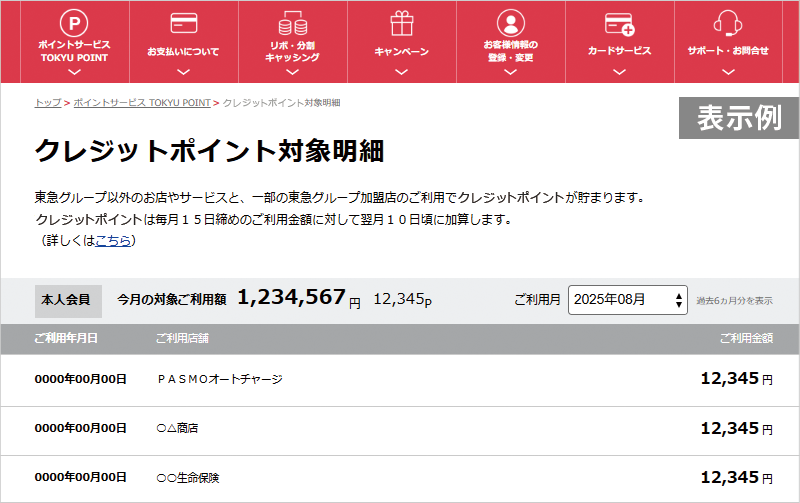This screenshot has width=800, height=503.
Task: Click the ＰＡＳＭＯオートチャージ transaction row
Action: pos(220,379)
